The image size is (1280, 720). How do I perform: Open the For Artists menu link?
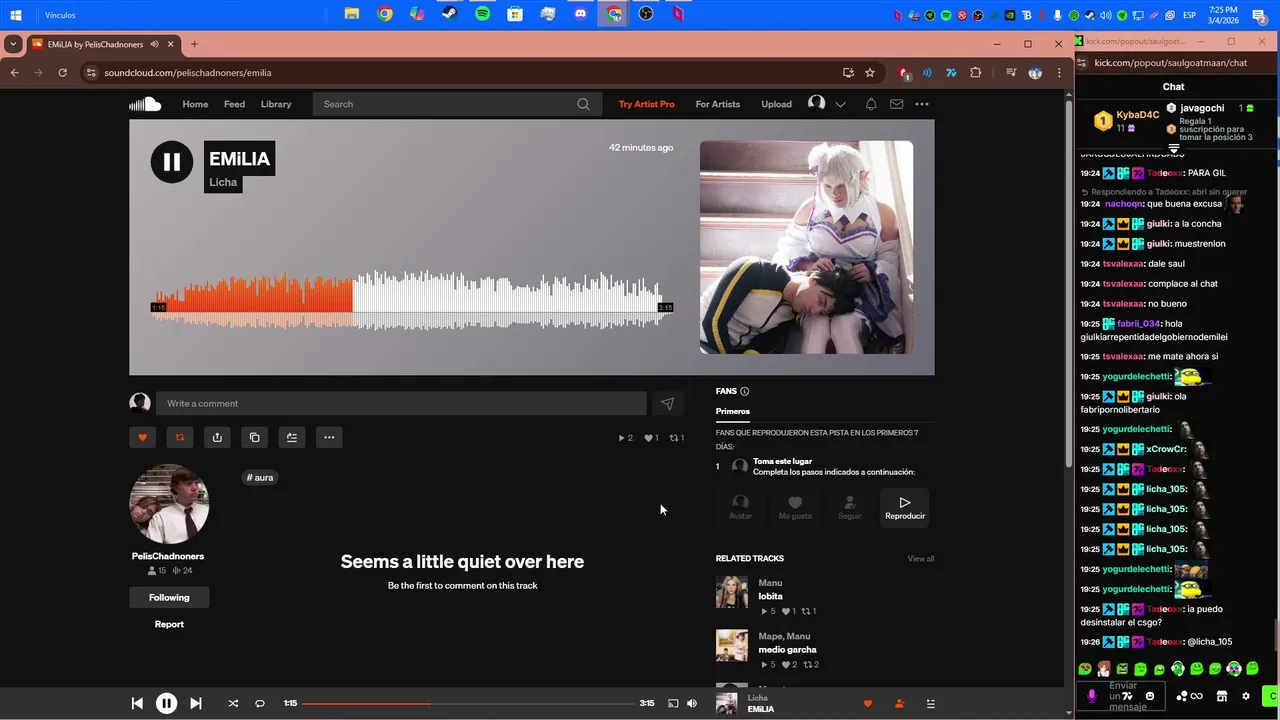point(718,104)
